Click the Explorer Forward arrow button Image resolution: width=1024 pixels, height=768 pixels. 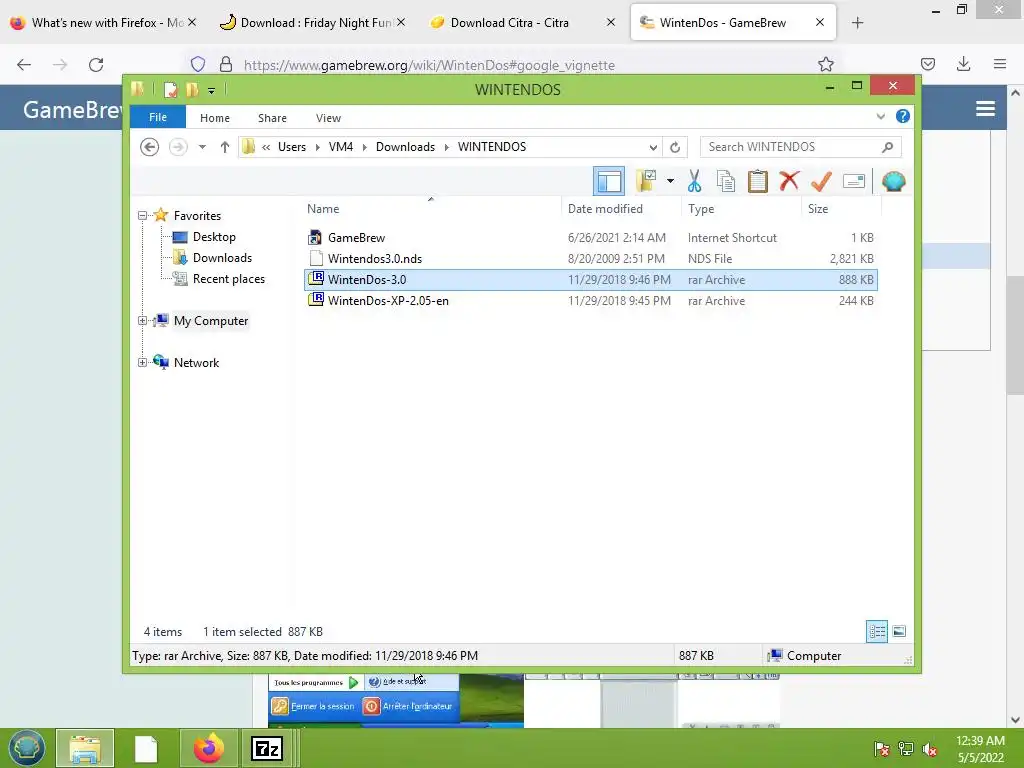[x=178, y=147]
